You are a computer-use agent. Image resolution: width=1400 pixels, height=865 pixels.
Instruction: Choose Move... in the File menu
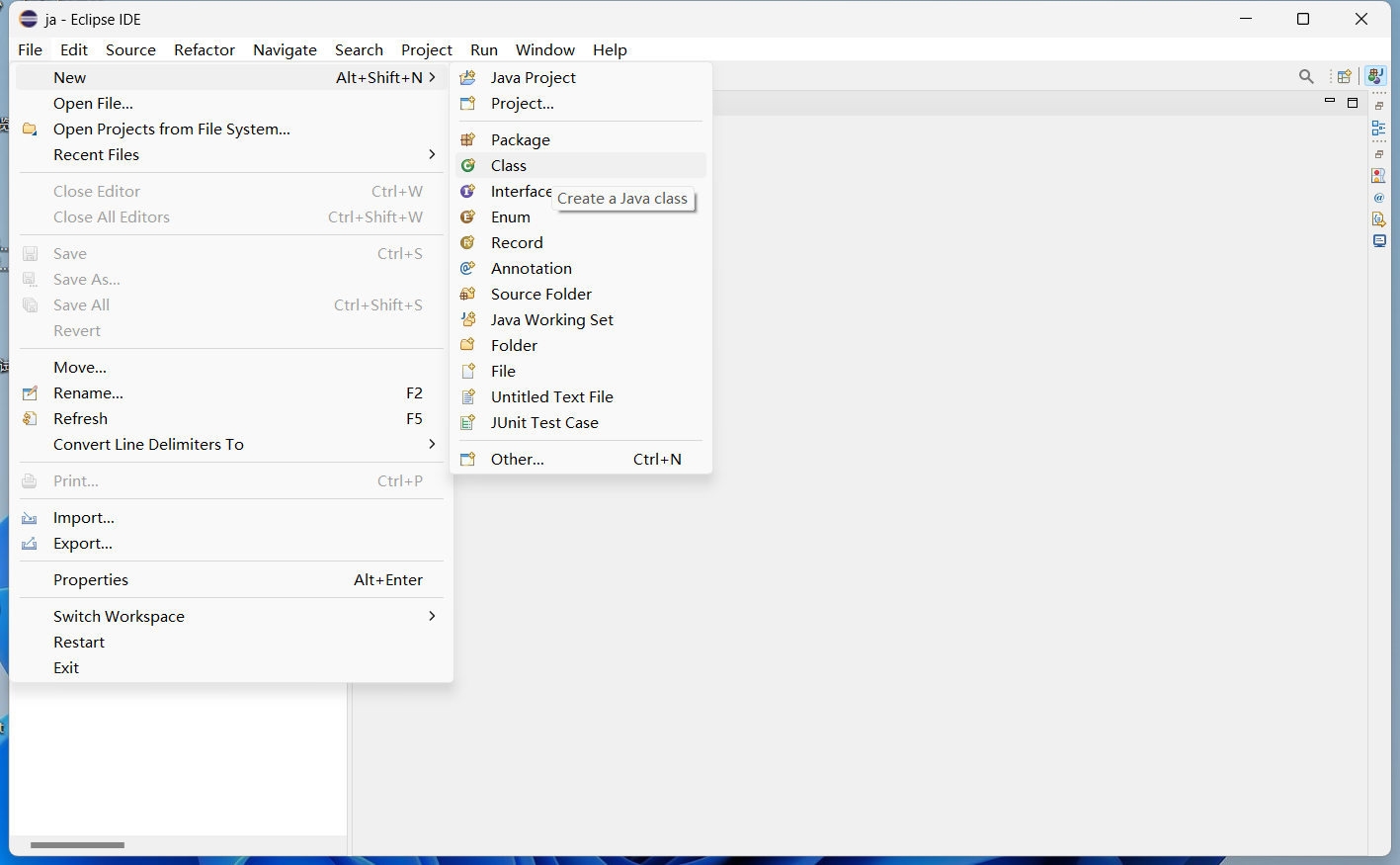tap(229, 367)
